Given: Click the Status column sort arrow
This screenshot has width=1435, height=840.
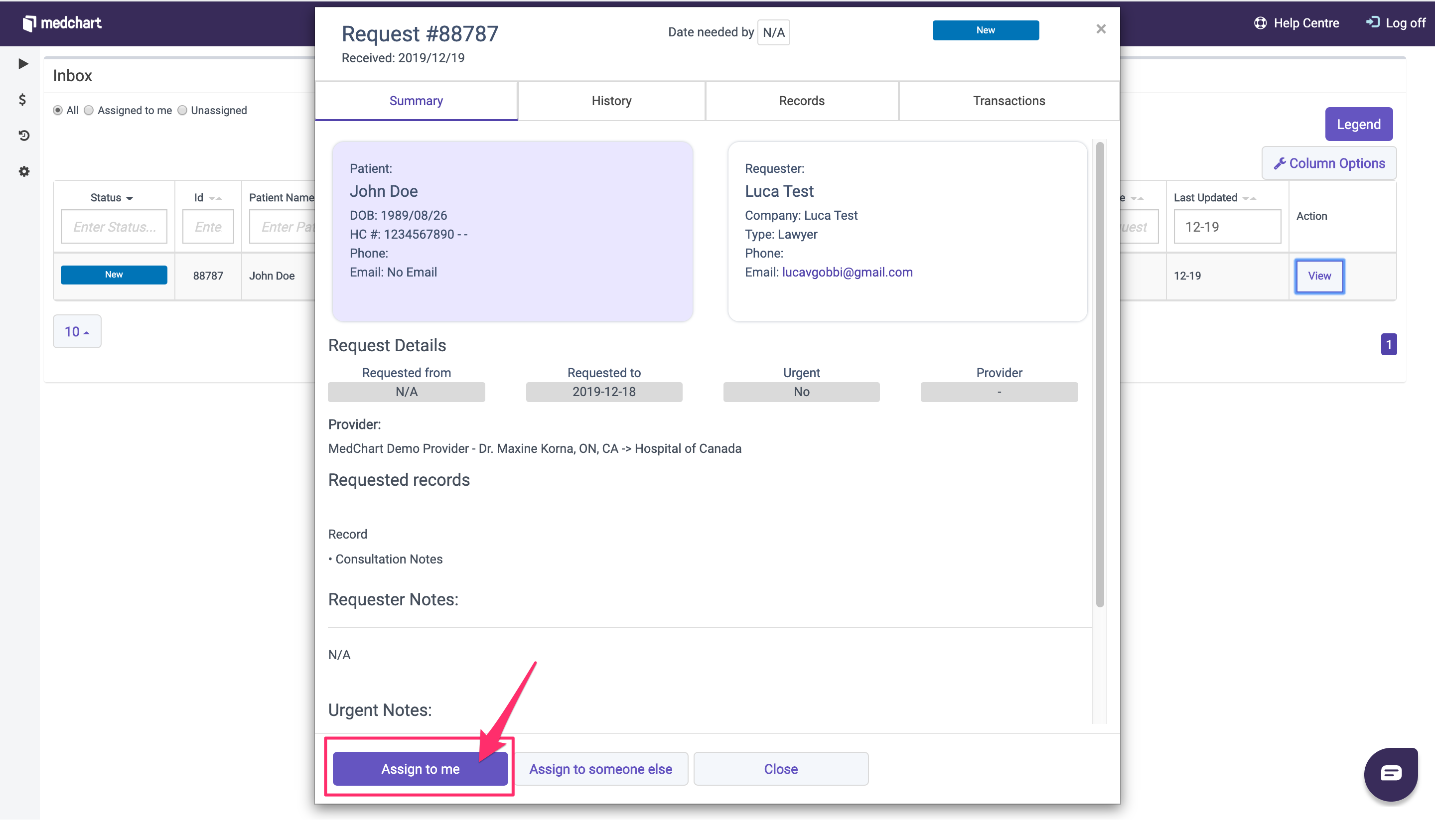Looking at the screenshot, I should 130,198.
